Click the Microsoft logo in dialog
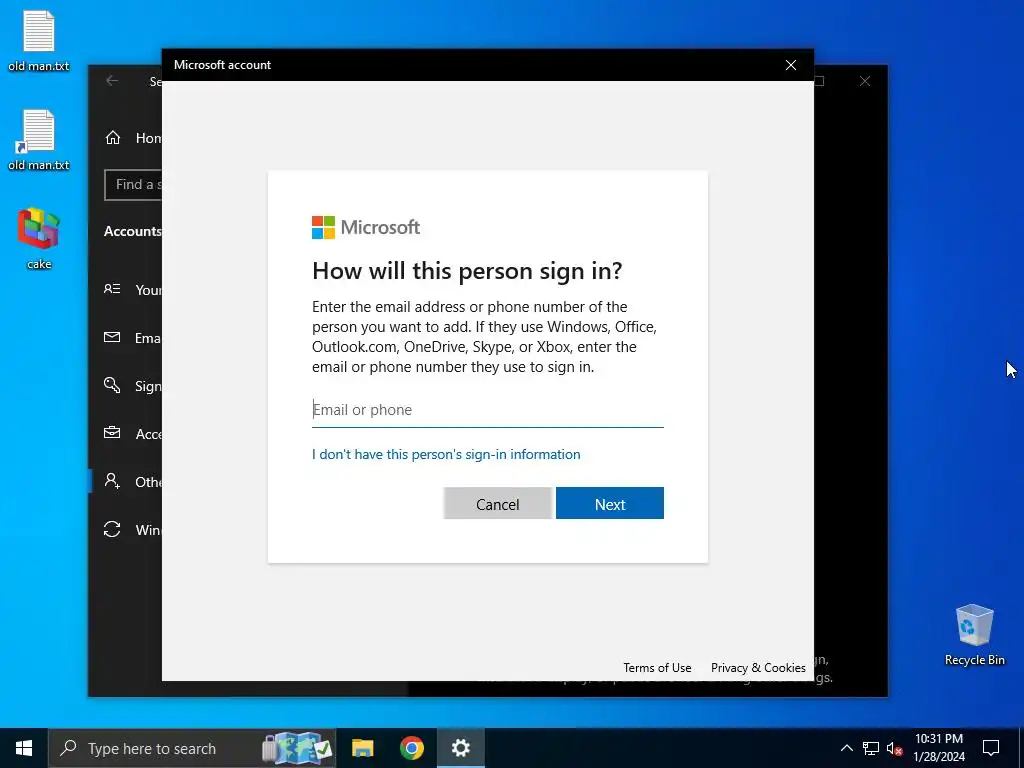 coord(366,227)
